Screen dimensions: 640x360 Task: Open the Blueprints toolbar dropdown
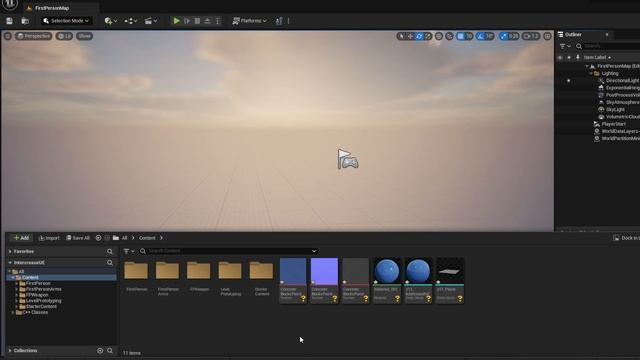[131, 21]
